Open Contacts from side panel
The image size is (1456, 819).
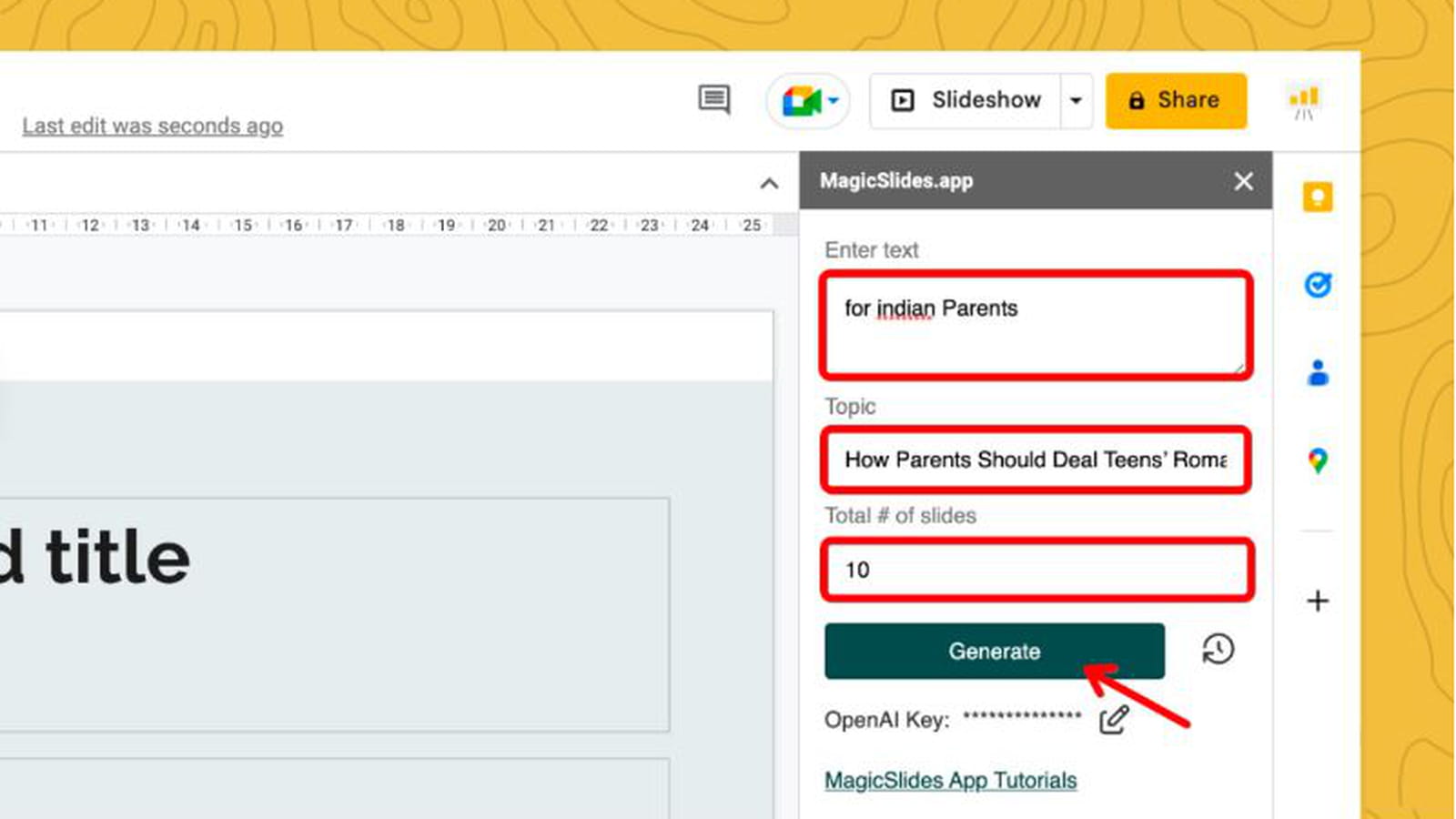[x=1317, y=372]
